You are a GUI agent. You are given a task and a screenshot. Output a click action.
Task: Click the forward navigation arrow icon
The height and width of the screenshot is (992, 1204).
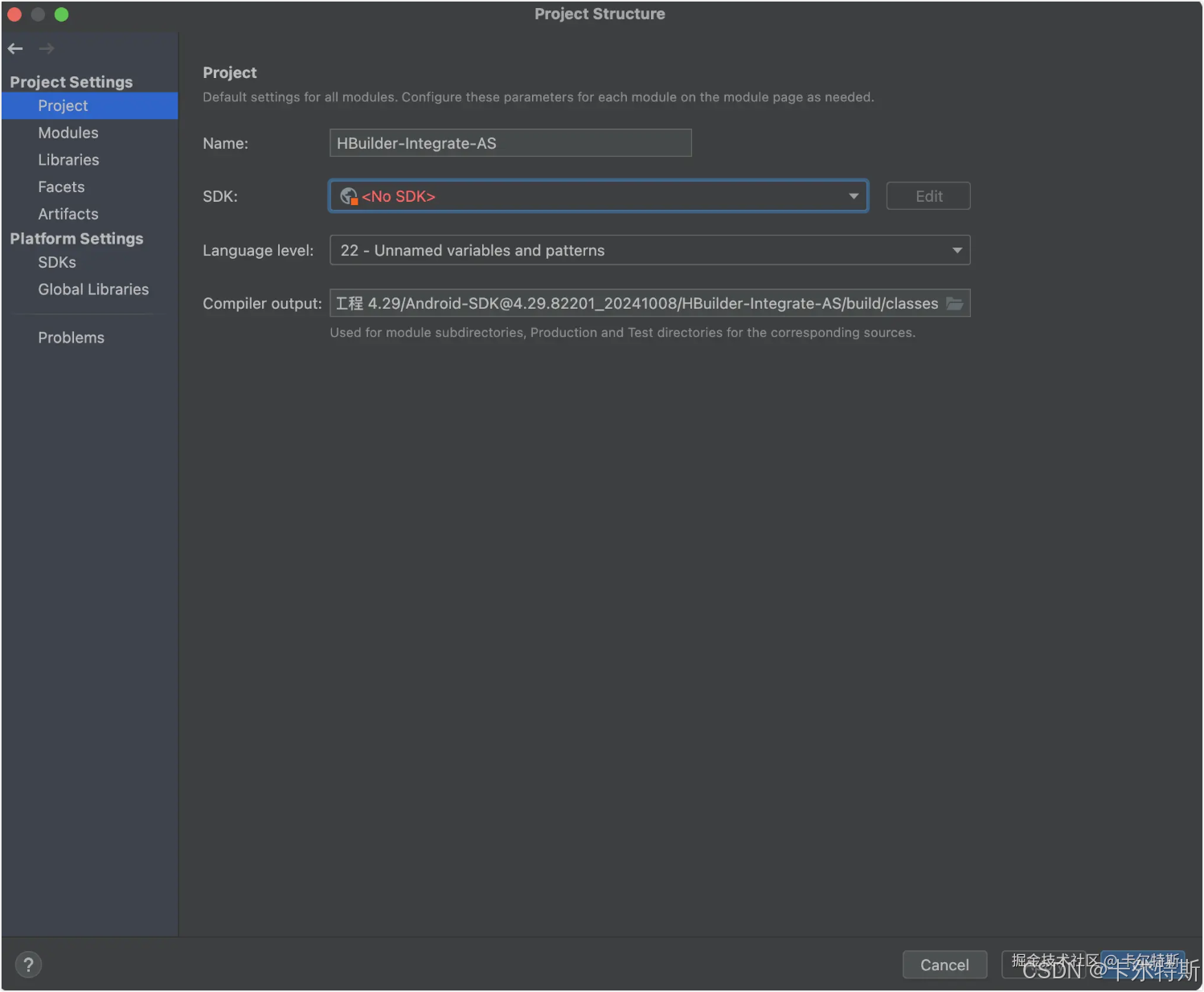point(47,49)
